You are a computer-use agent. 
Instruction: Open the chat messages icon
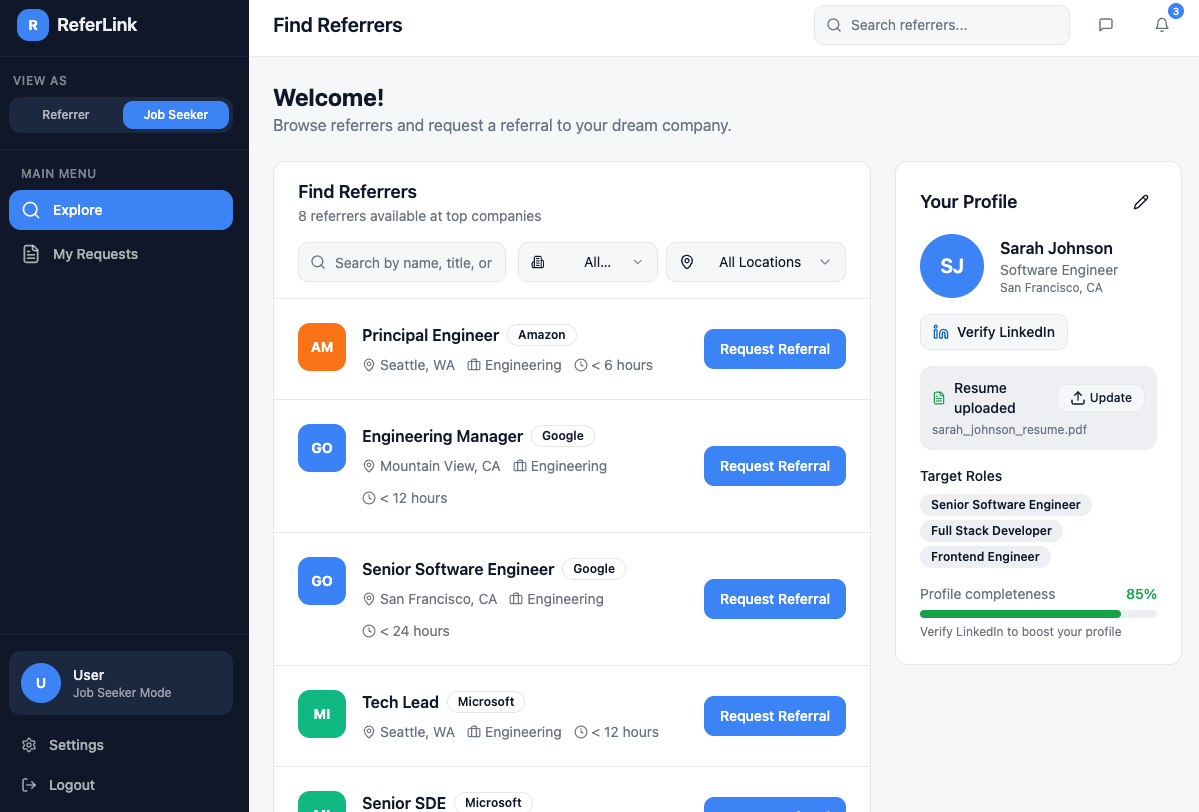(x=1105, y=24)
